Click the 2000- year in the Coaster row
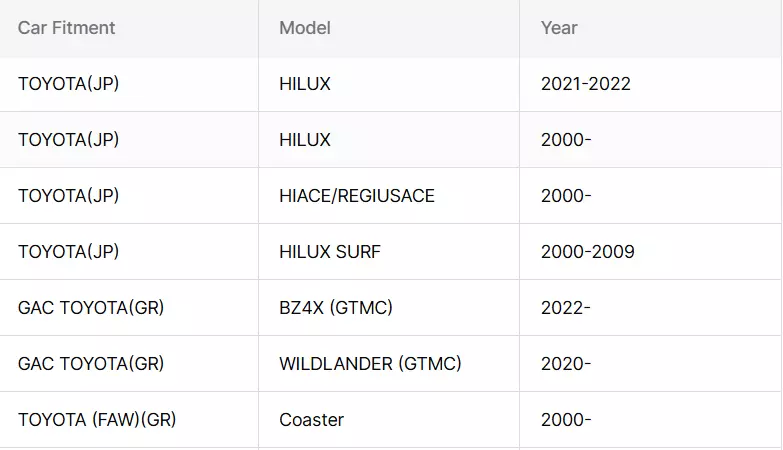This screenshot has width=783, height=450. (x=650, y=420)
